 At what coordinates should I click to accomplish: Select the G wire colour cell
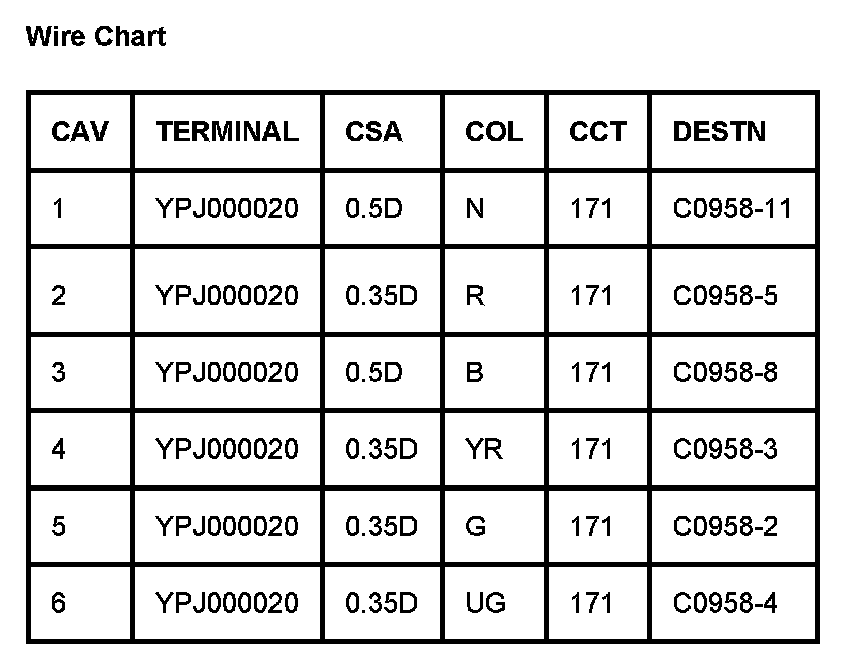click(x=476, y=526)
